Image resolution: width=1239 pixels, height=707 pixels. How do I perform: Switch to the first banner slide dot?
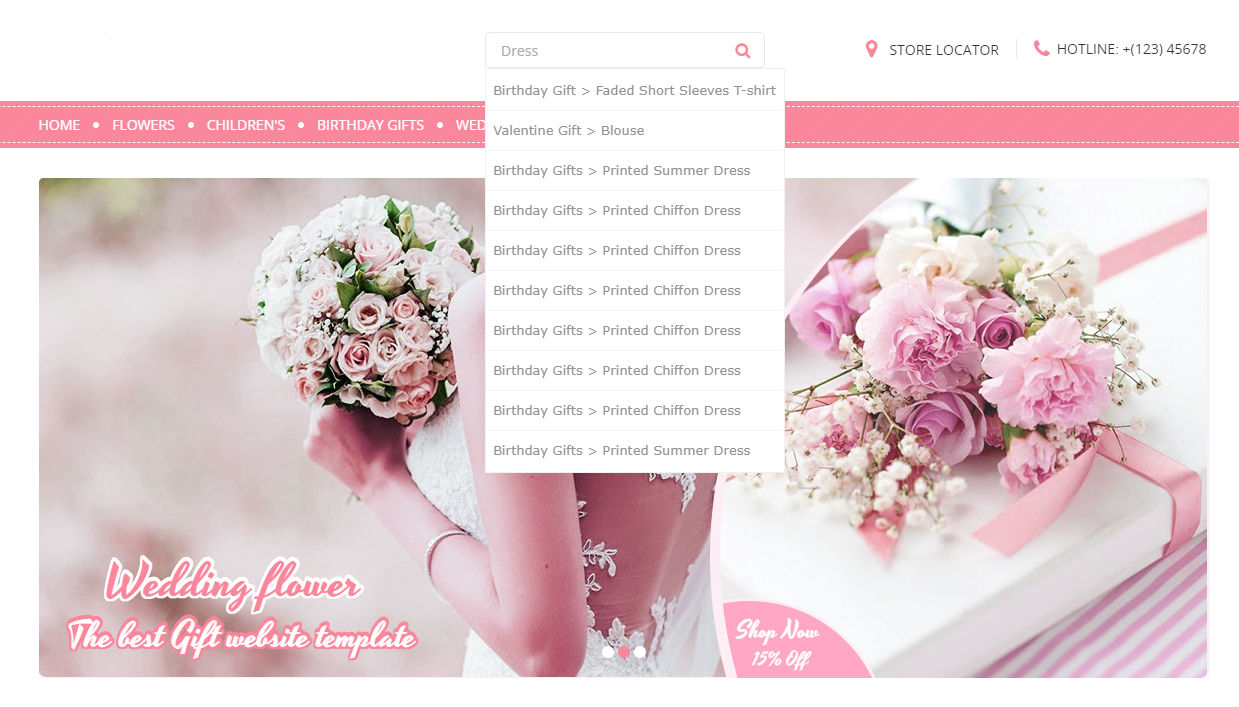[608, 652]
